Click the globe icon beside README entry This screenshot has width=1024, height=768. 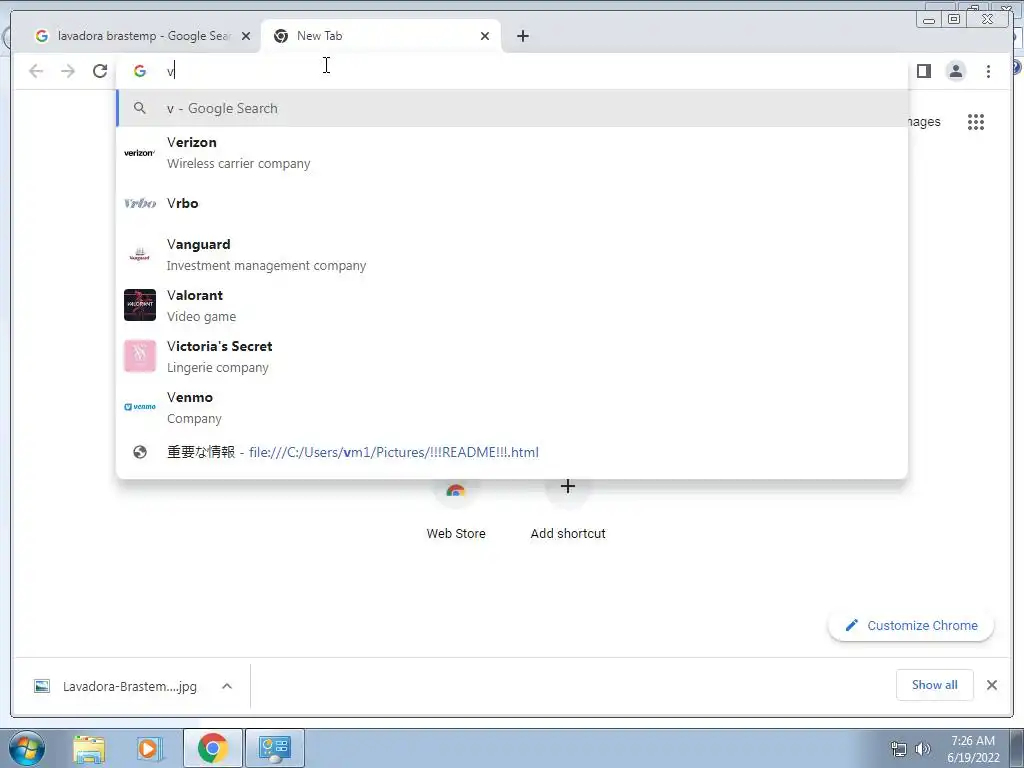pyautogui.click(x=140, y=452)
